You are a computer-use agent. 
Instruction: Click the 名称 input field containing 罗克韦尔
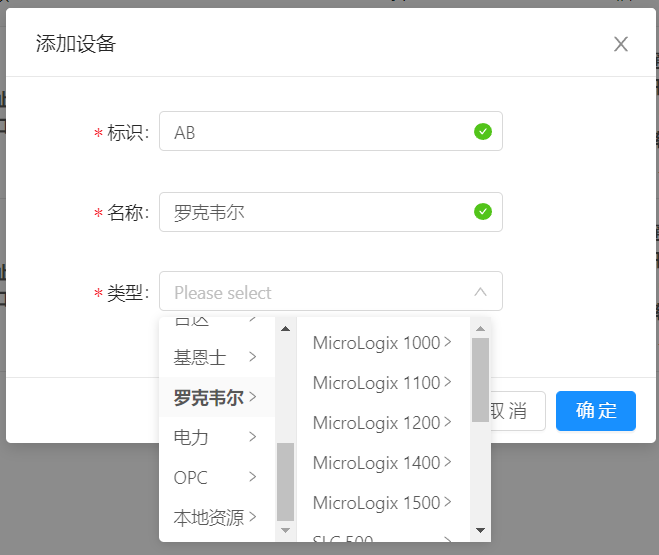(331, 212)
